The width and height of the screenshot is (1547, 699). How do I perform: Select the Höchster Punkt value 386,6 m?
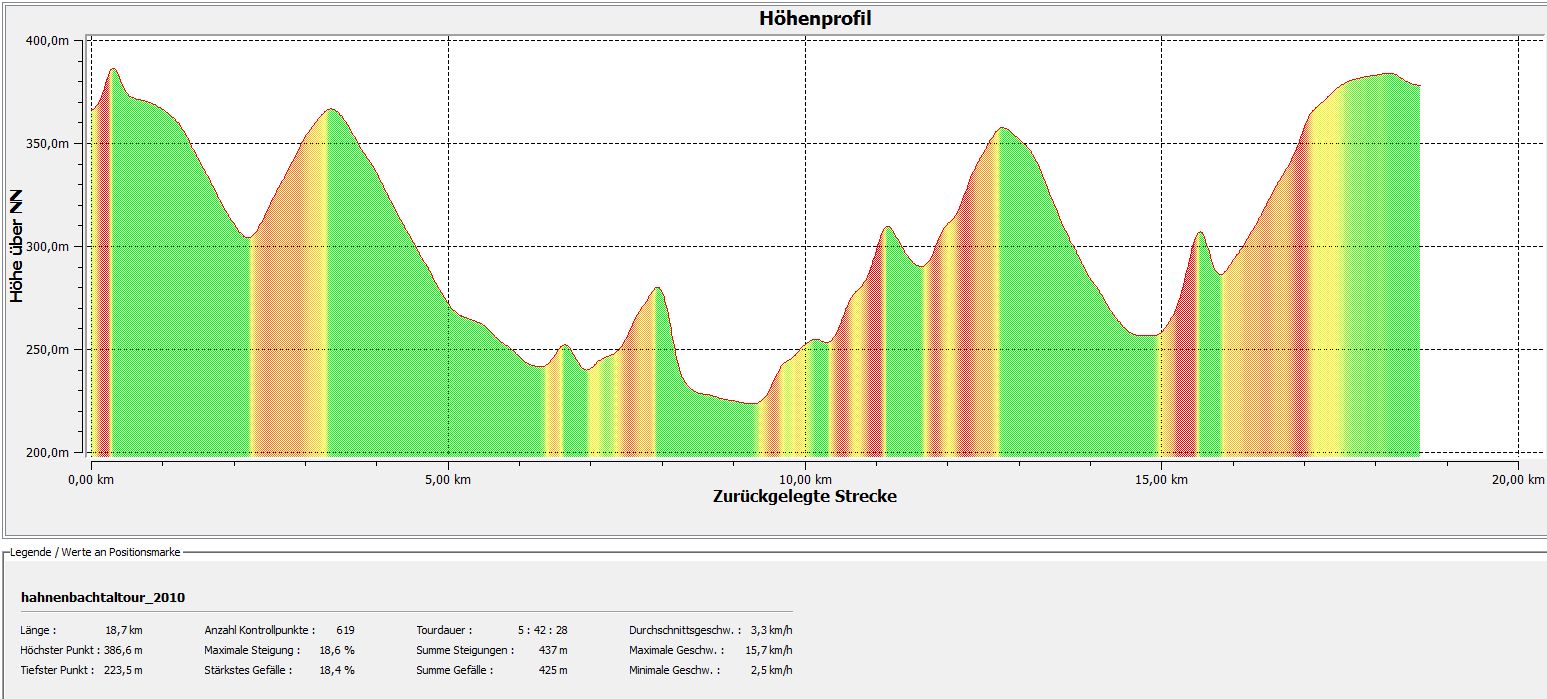tap(123, 650)
